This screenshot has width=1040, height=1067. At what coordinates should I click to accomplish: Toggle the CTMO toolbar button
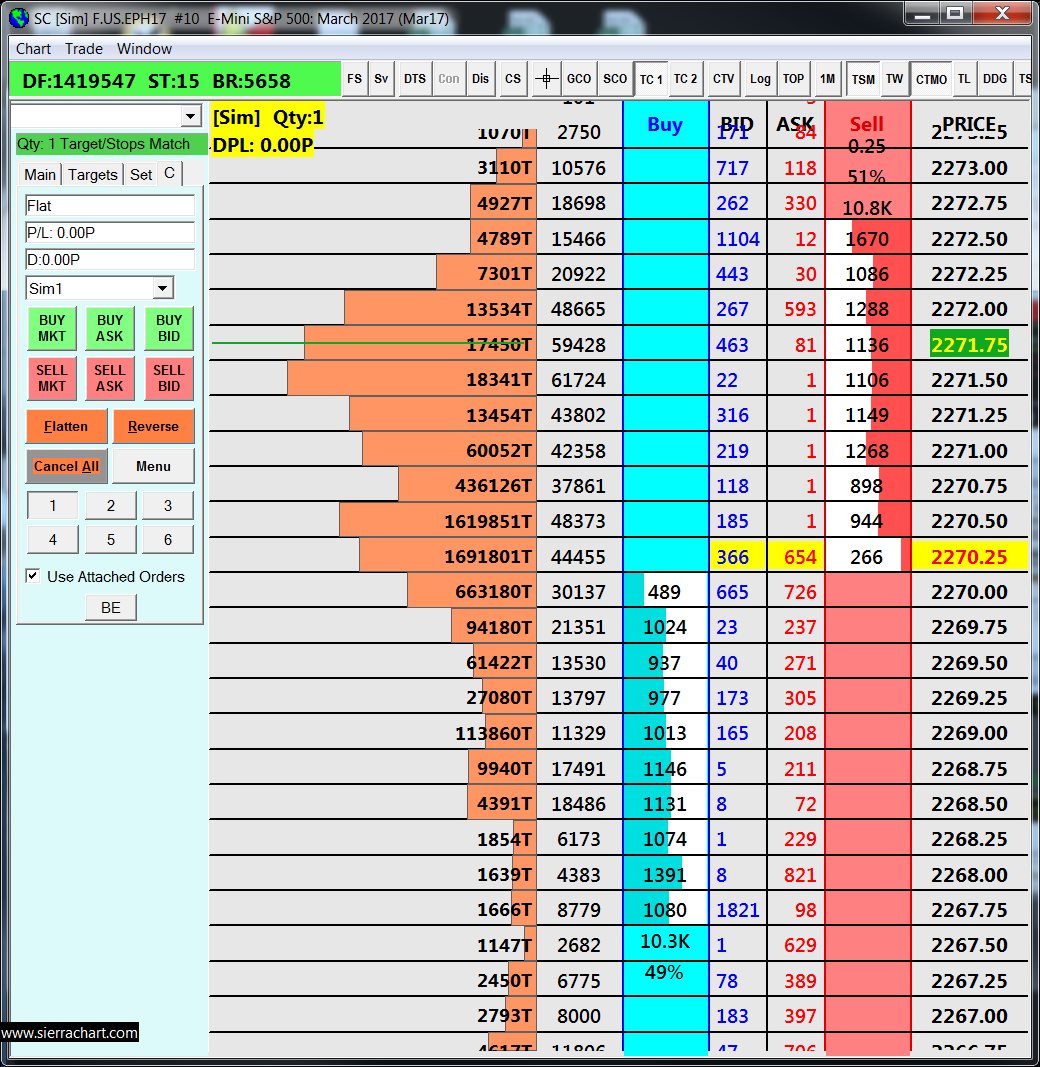[x=931, y=80]
